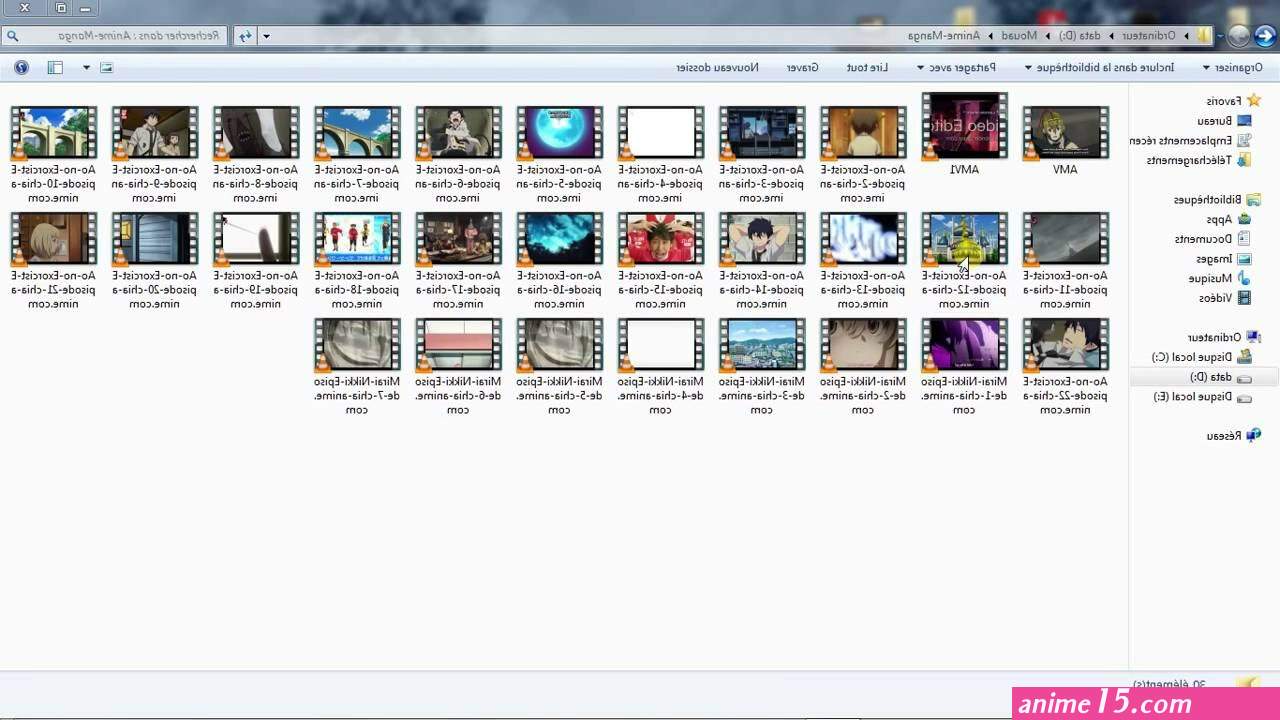Expand the arrow between Ordinateur and data (D:)

[x=1111, y=36]
